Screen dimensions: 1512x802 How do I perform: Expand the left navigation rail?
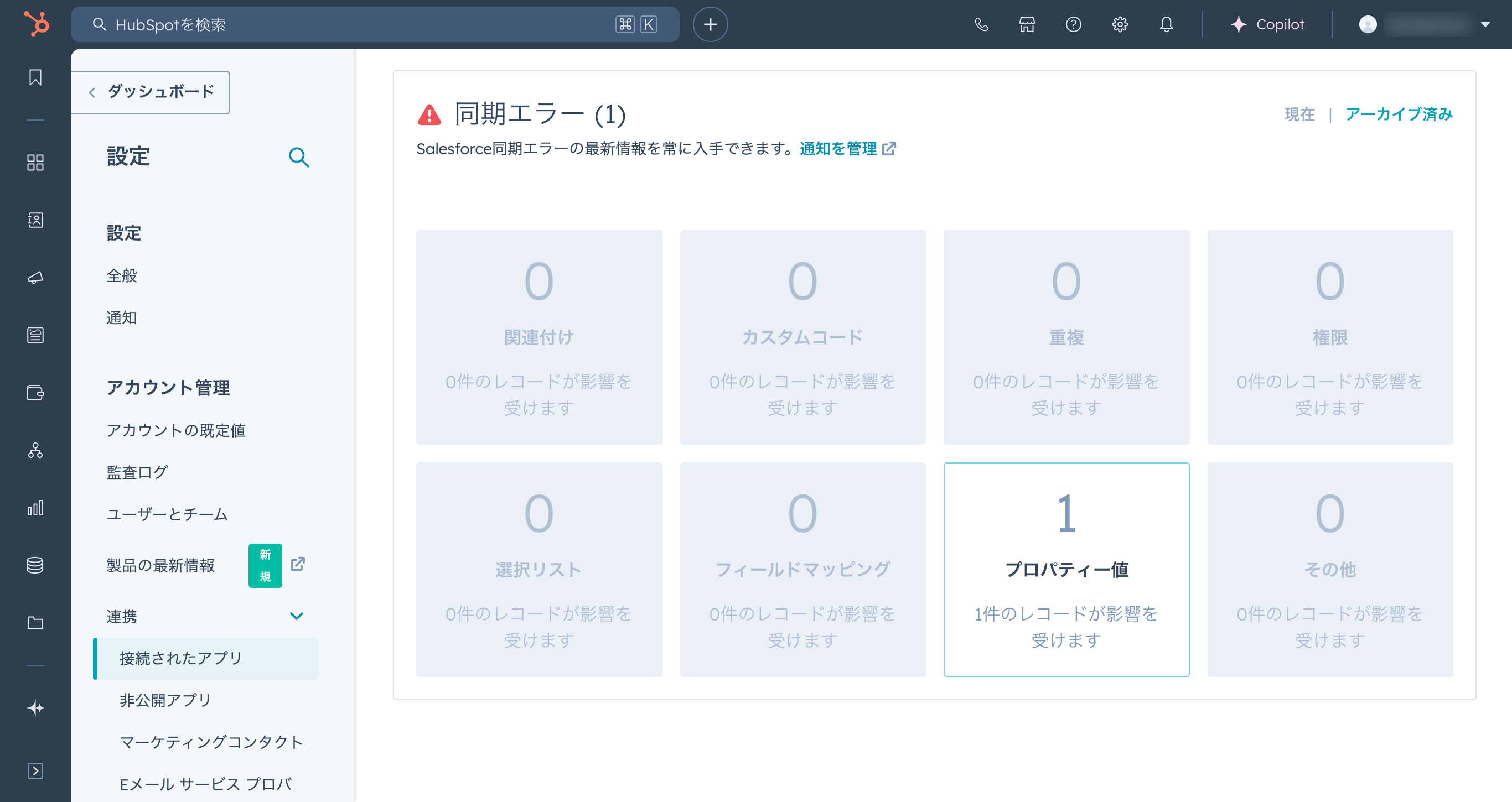tap(35, 771)
